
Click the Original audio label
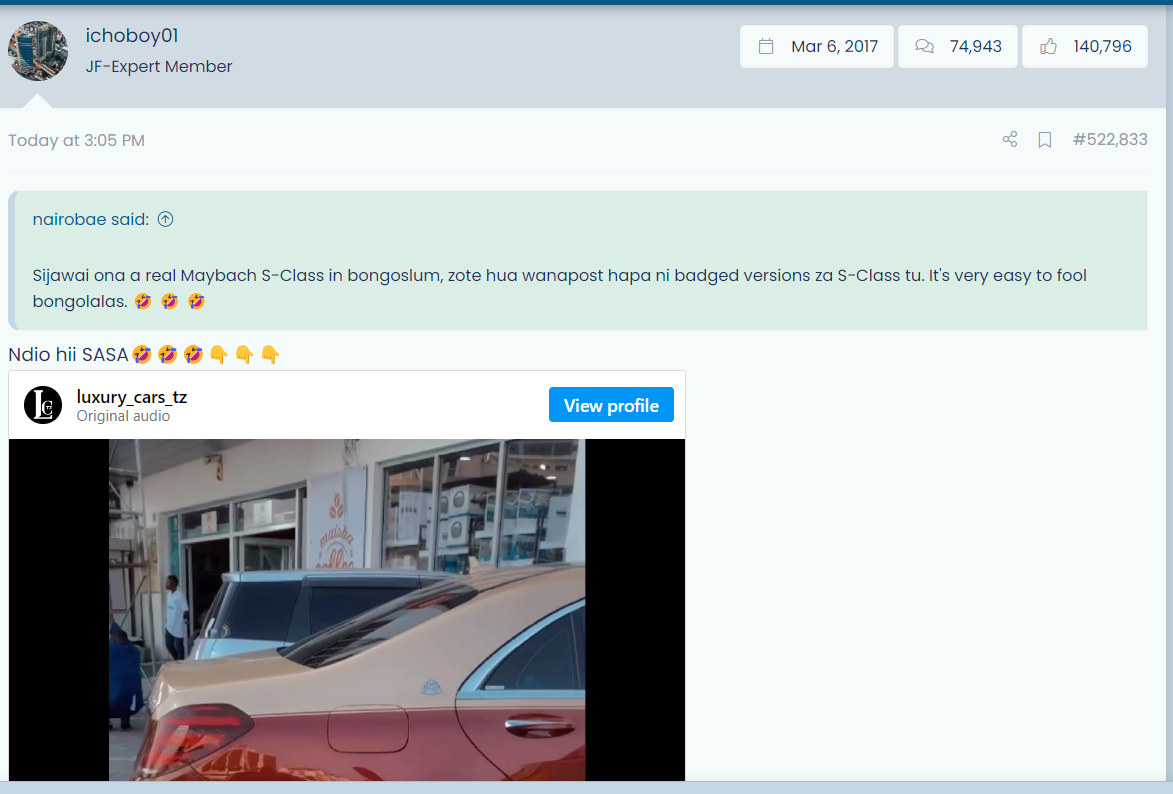[123, 416]
